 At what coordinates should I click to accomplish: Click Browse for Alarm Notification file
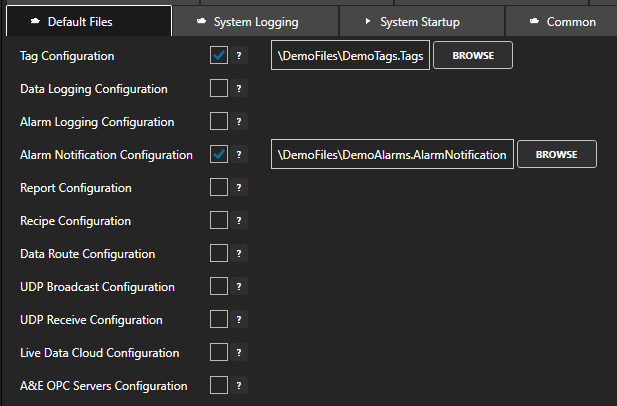coord(556,155)
